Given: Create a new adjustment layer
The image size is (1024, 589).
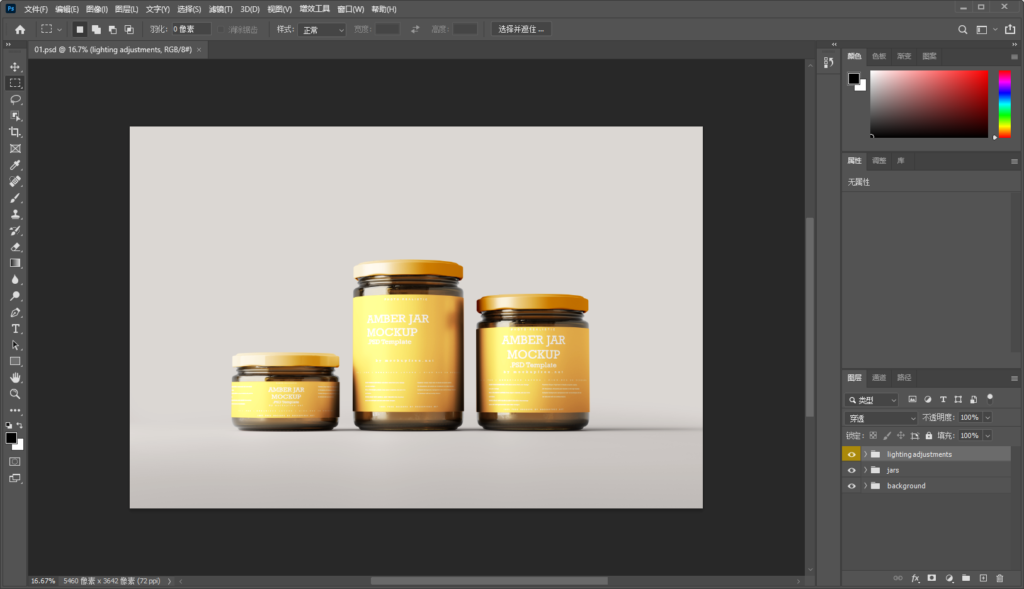Looking at the screenshot, I should pyautogui.click(x=949, y=578).
